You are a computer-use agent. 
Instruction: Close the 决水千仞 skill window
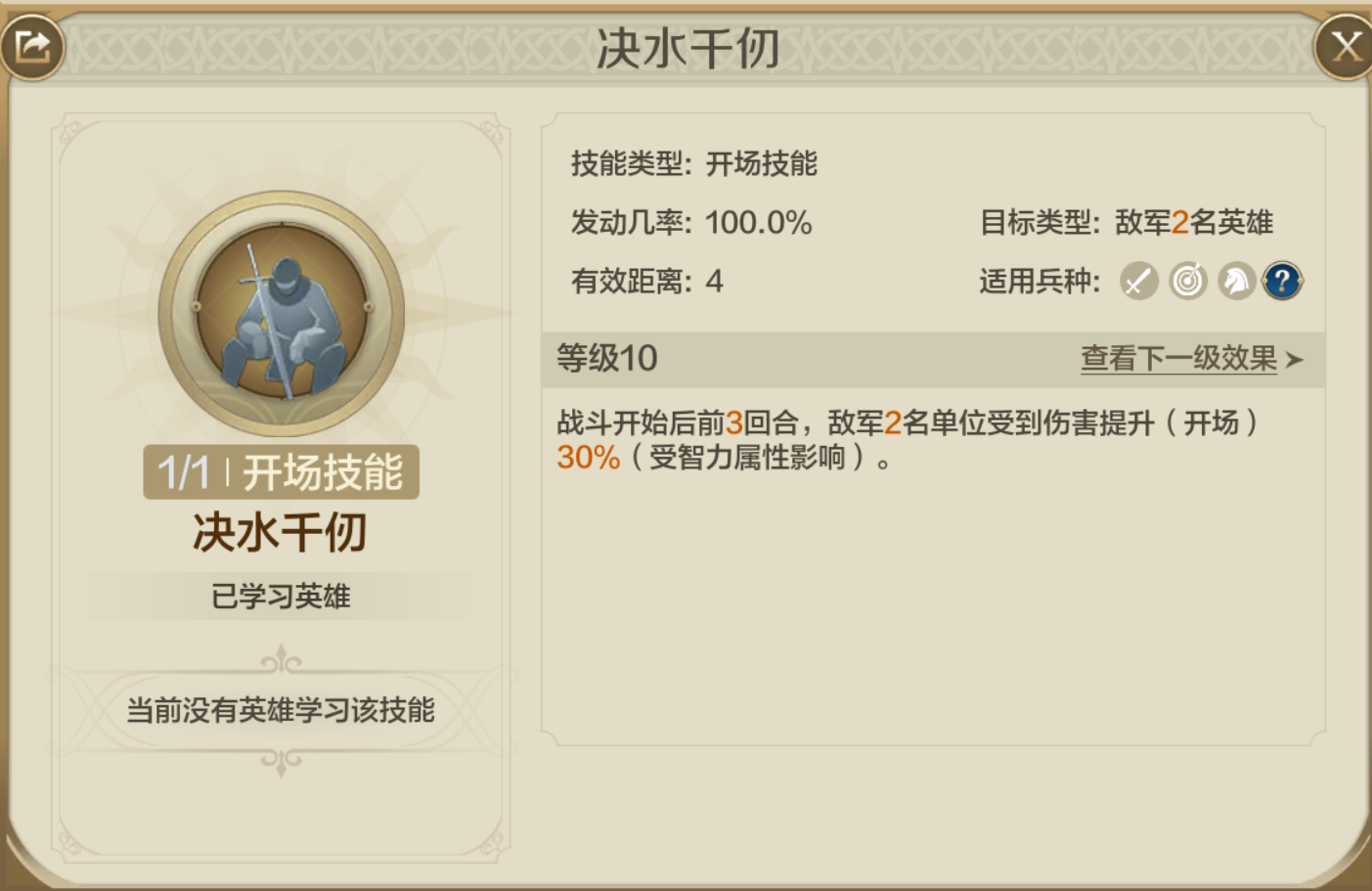[1345, 46]
